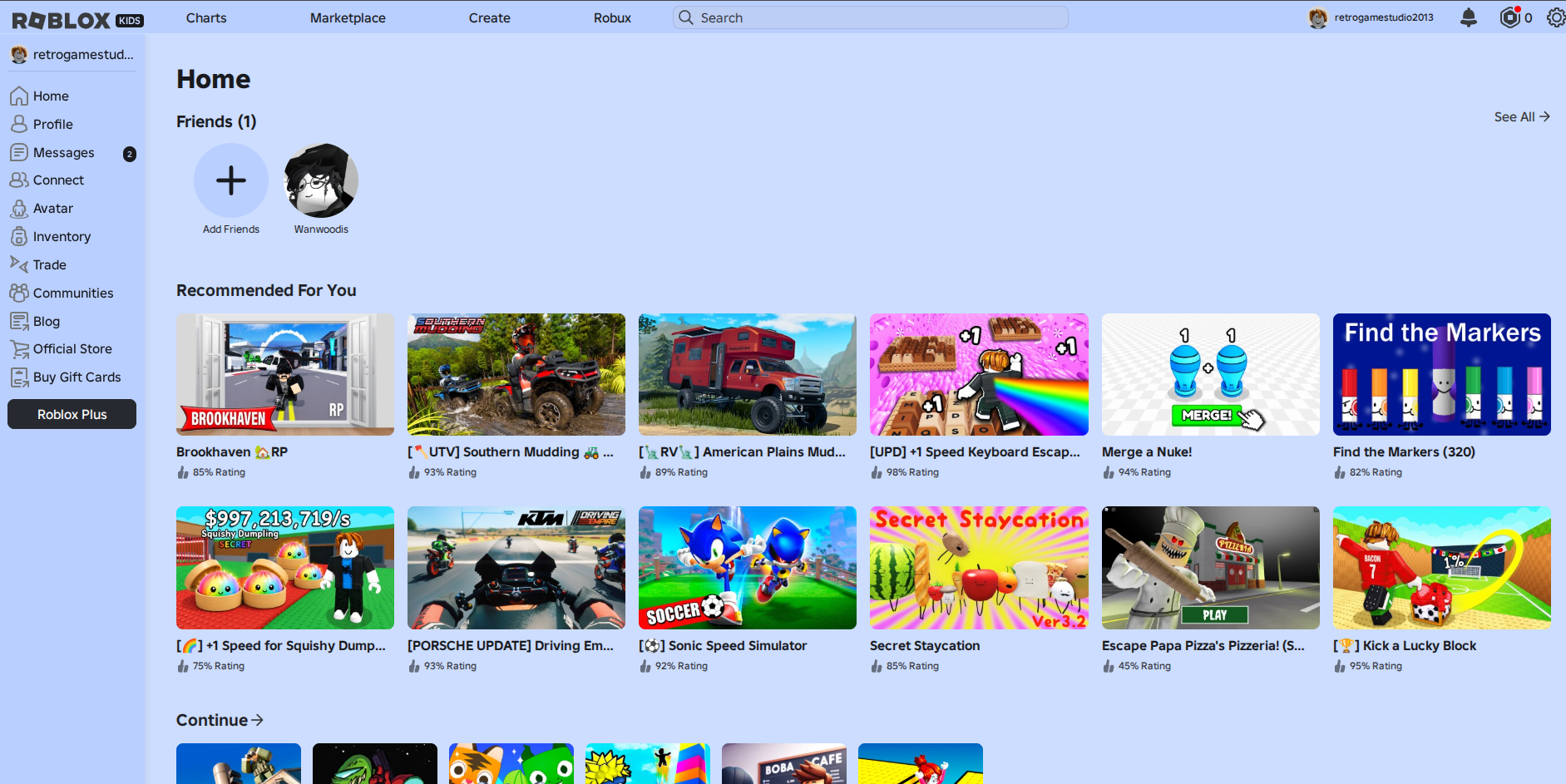Viewport: 1566px width, 784px height.
Task: Click See All friends link
Action: [1522, 117]
